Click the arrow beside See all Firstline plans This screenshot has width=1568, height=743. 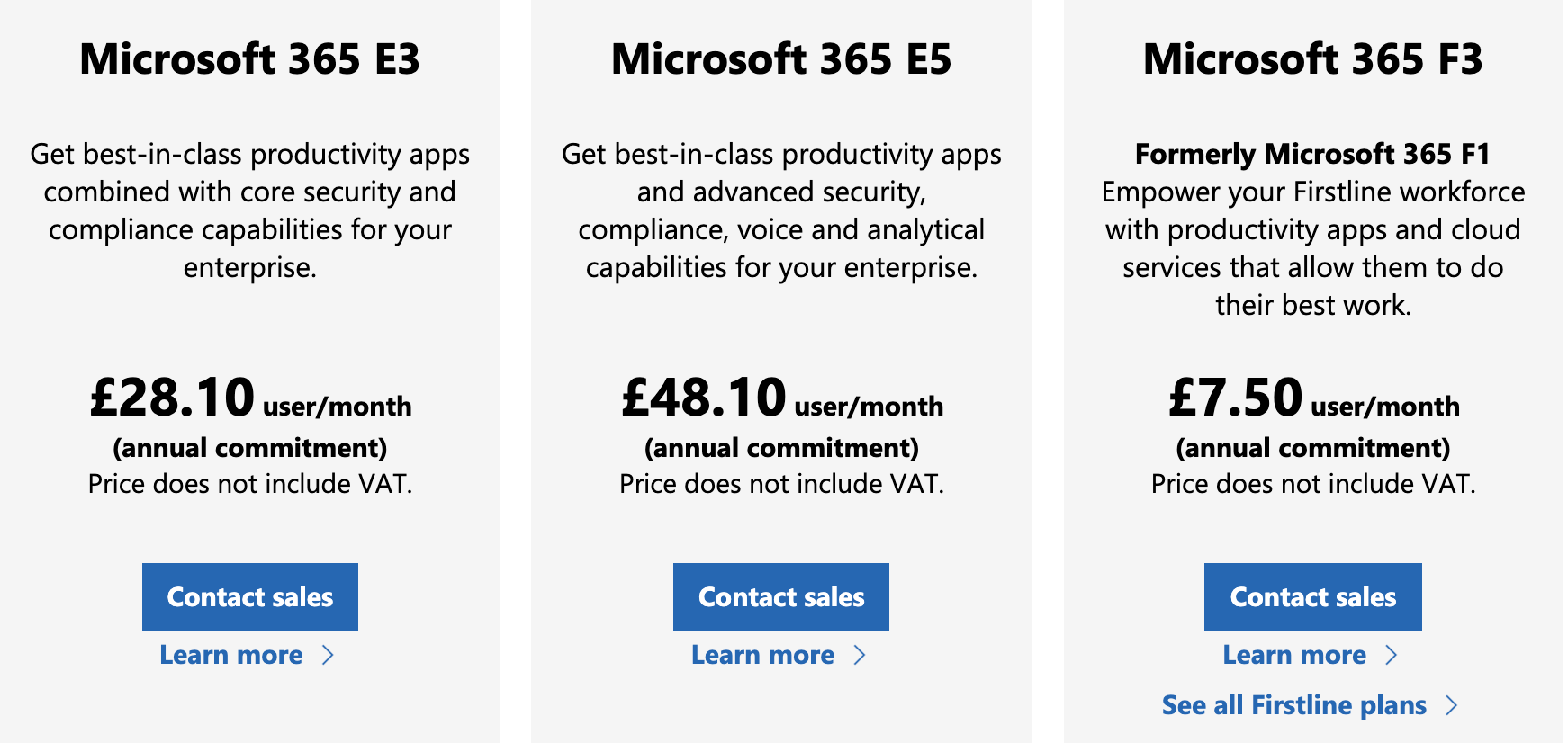pyautogui.click(x=1452, y=705)
